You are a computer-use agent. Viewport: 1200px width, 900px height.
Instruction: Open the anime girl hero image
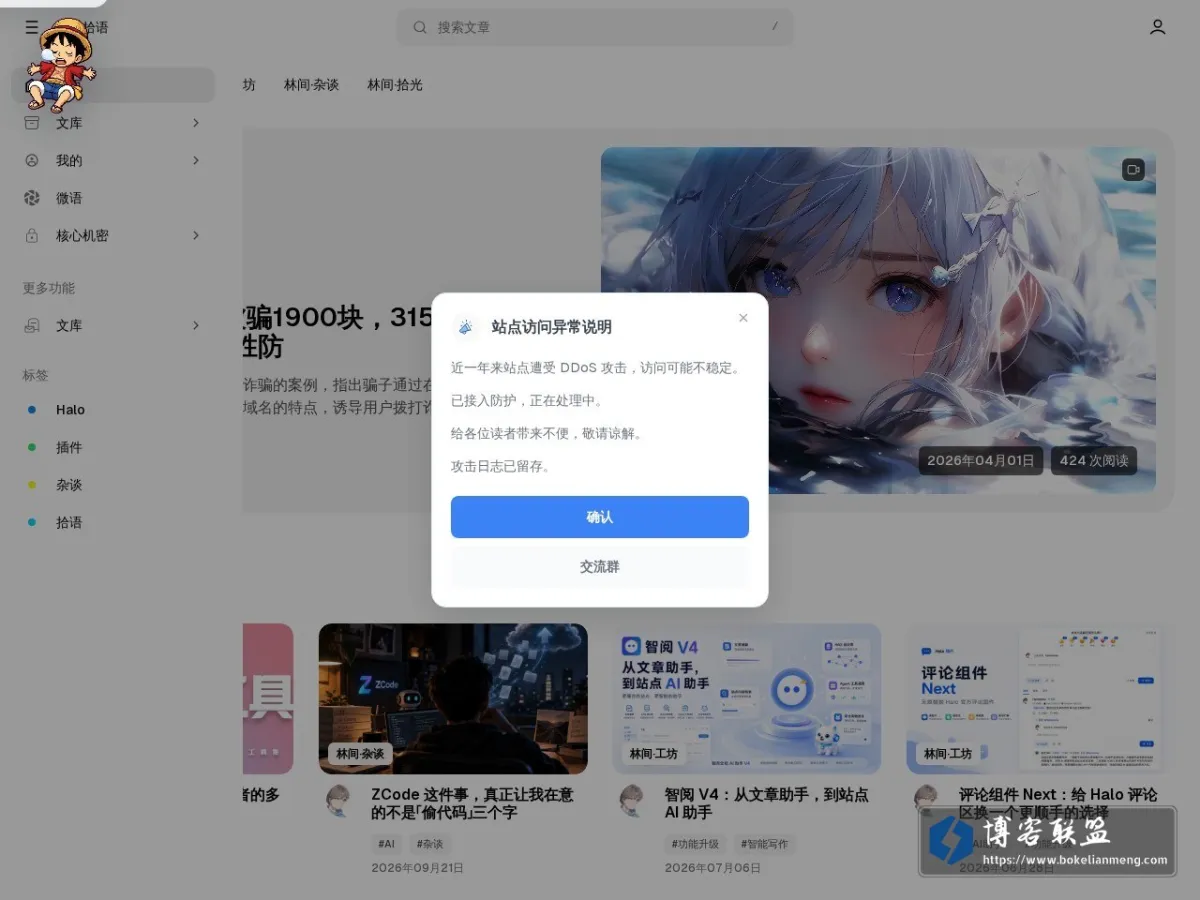(878, 320)
